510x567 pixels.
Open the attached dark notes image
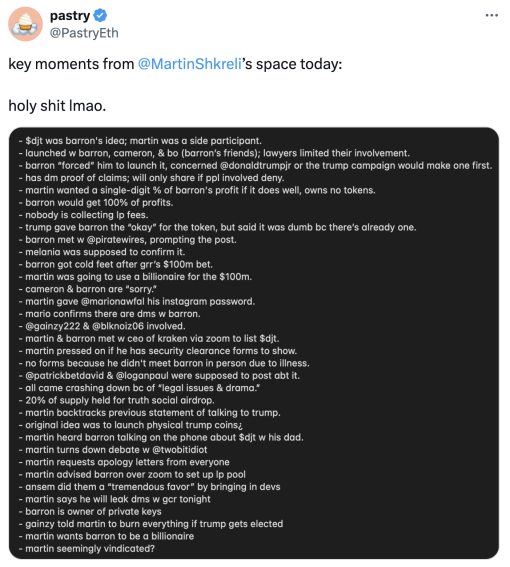click(x=254, y=343)
